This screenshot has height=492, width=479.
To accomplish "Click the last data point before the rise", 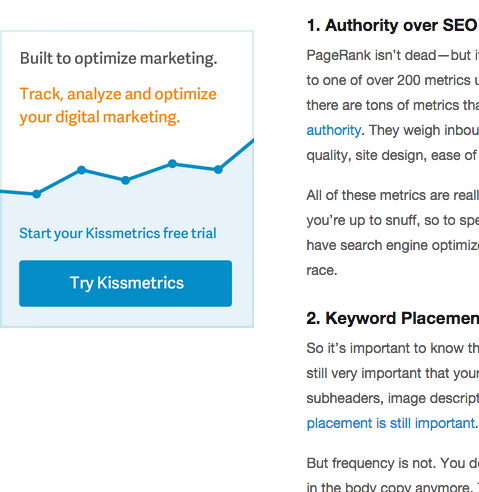I will [218, 170].
